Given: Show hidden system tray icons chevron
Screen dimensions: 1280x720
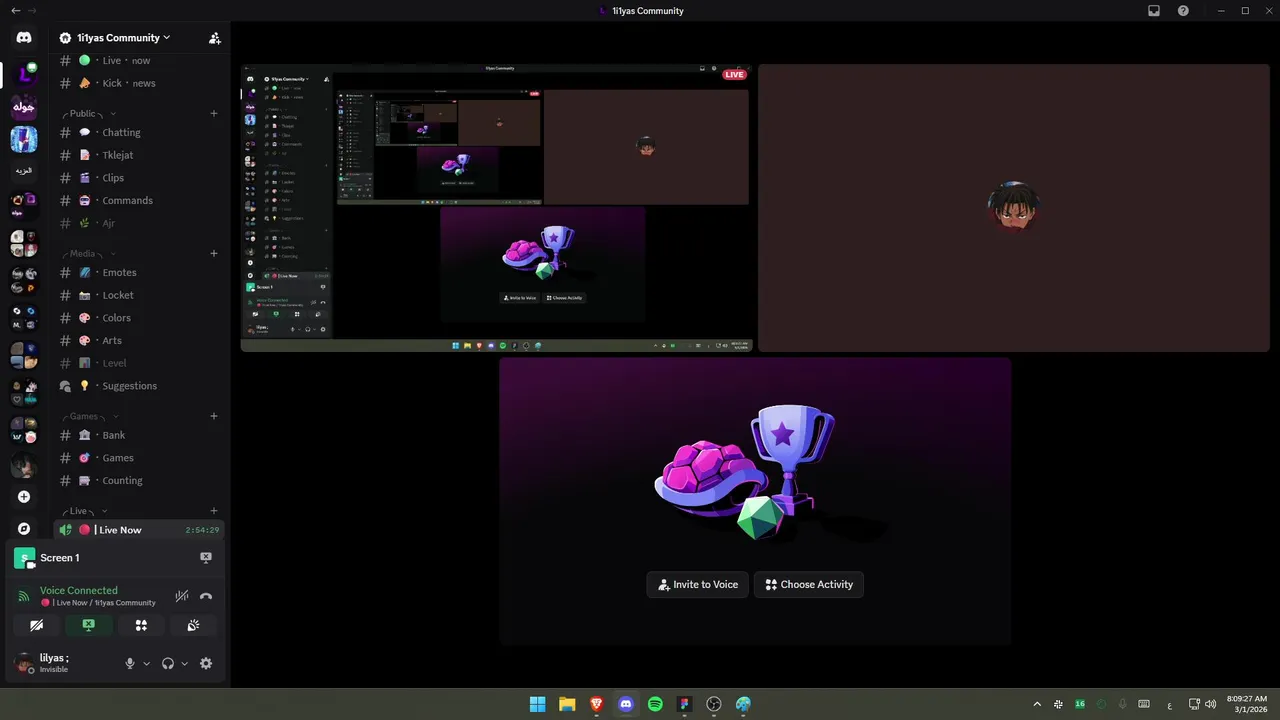Looking at the screenshot, I should coord(1037,704).
